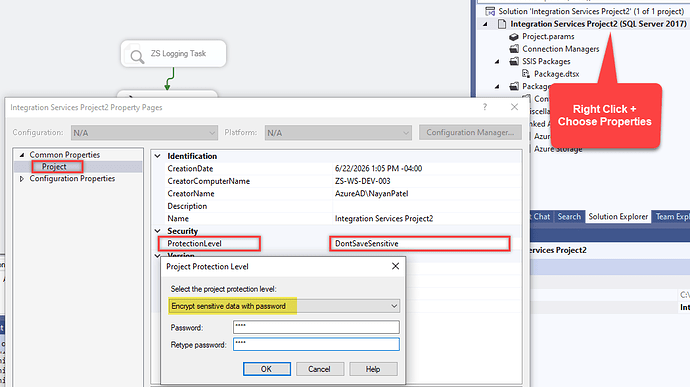690x387 pixels.
Task: Click the ZS-WS-DEV-003 value
Action: [x=362, y=181]
